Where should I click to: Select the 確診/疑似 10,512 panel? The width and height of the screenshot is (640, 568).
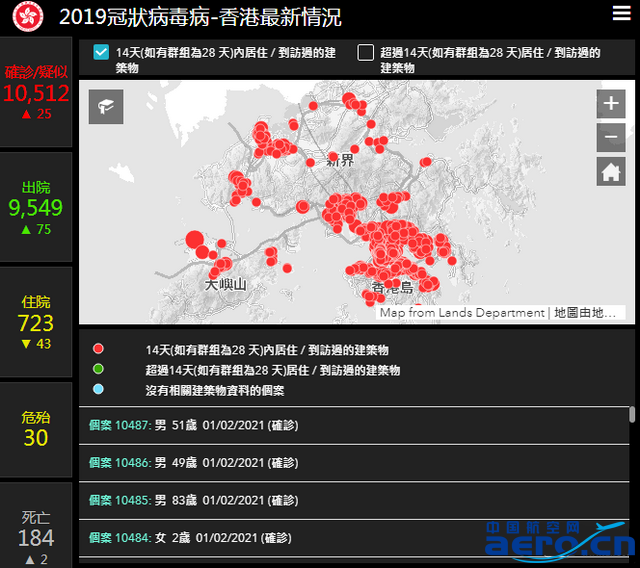(36, 92)
